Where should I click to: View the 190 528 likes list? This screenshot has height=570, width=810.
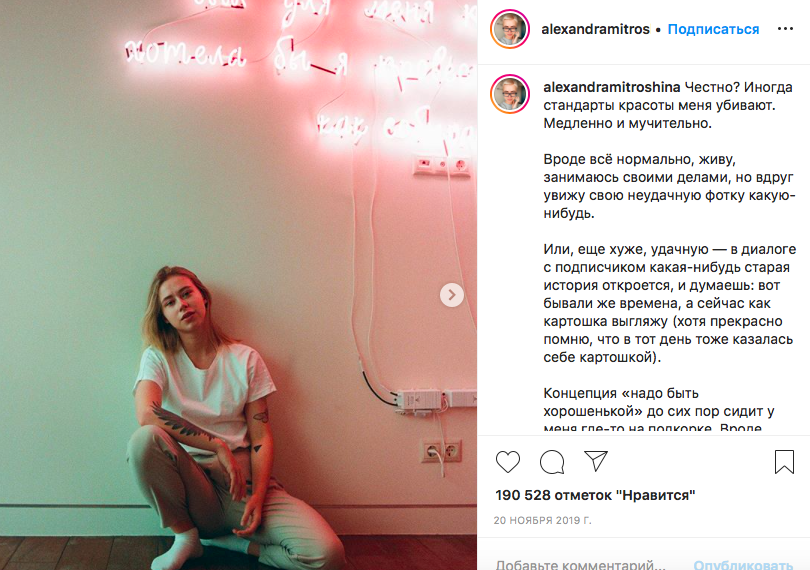coord(595,495)
